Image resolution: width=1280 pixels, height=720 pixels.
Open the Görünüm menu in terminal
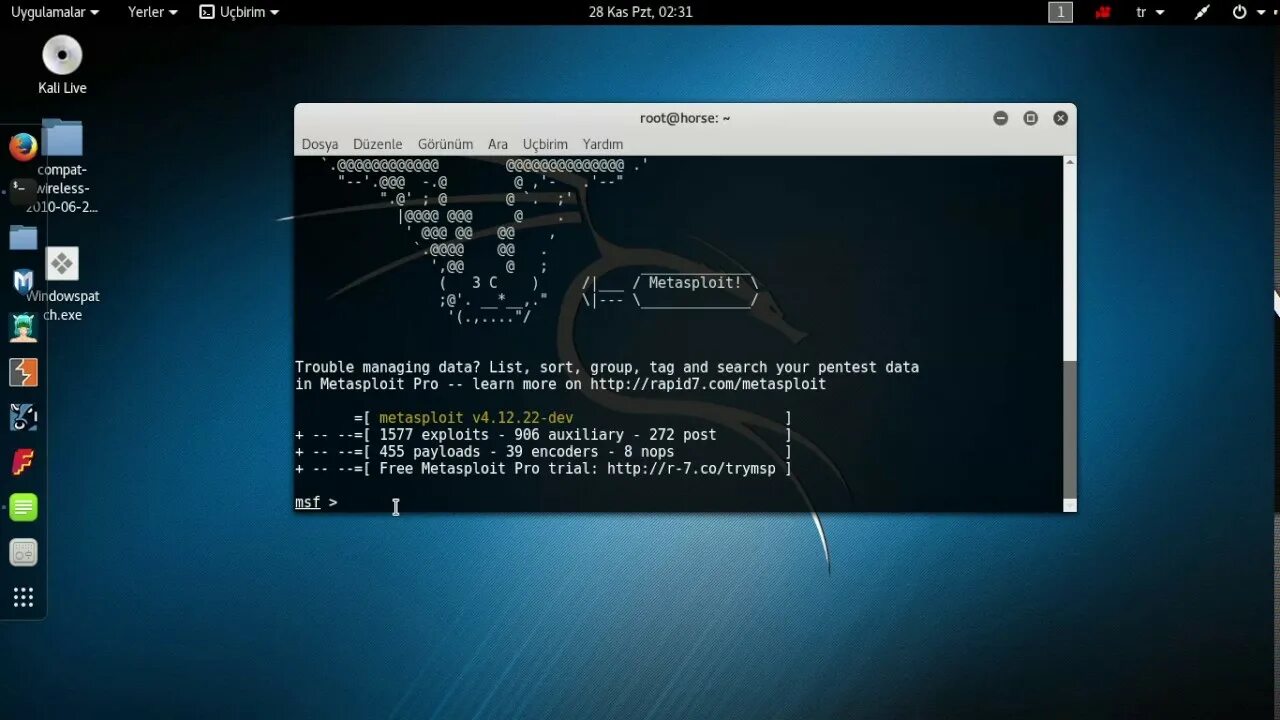tap(445, 144)
